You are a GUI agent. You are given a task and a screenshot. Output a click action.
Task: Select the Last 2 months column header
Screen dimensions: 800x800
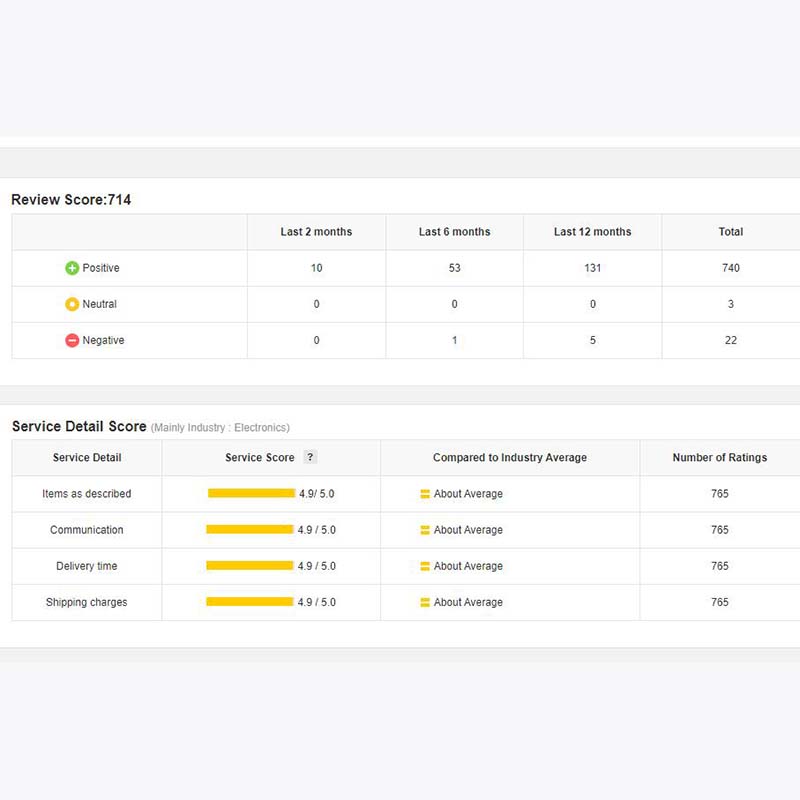316,232
